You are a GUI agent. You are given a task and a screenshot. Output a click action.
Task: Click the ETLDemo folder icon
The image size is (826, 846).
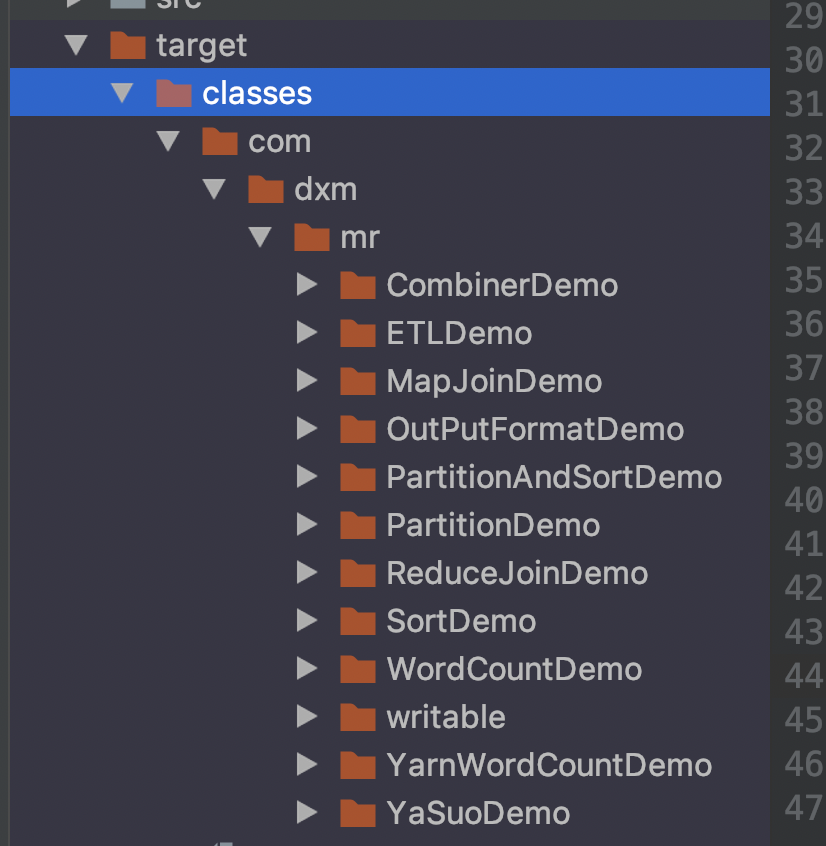pyautogui.click(x=357, y=334)
